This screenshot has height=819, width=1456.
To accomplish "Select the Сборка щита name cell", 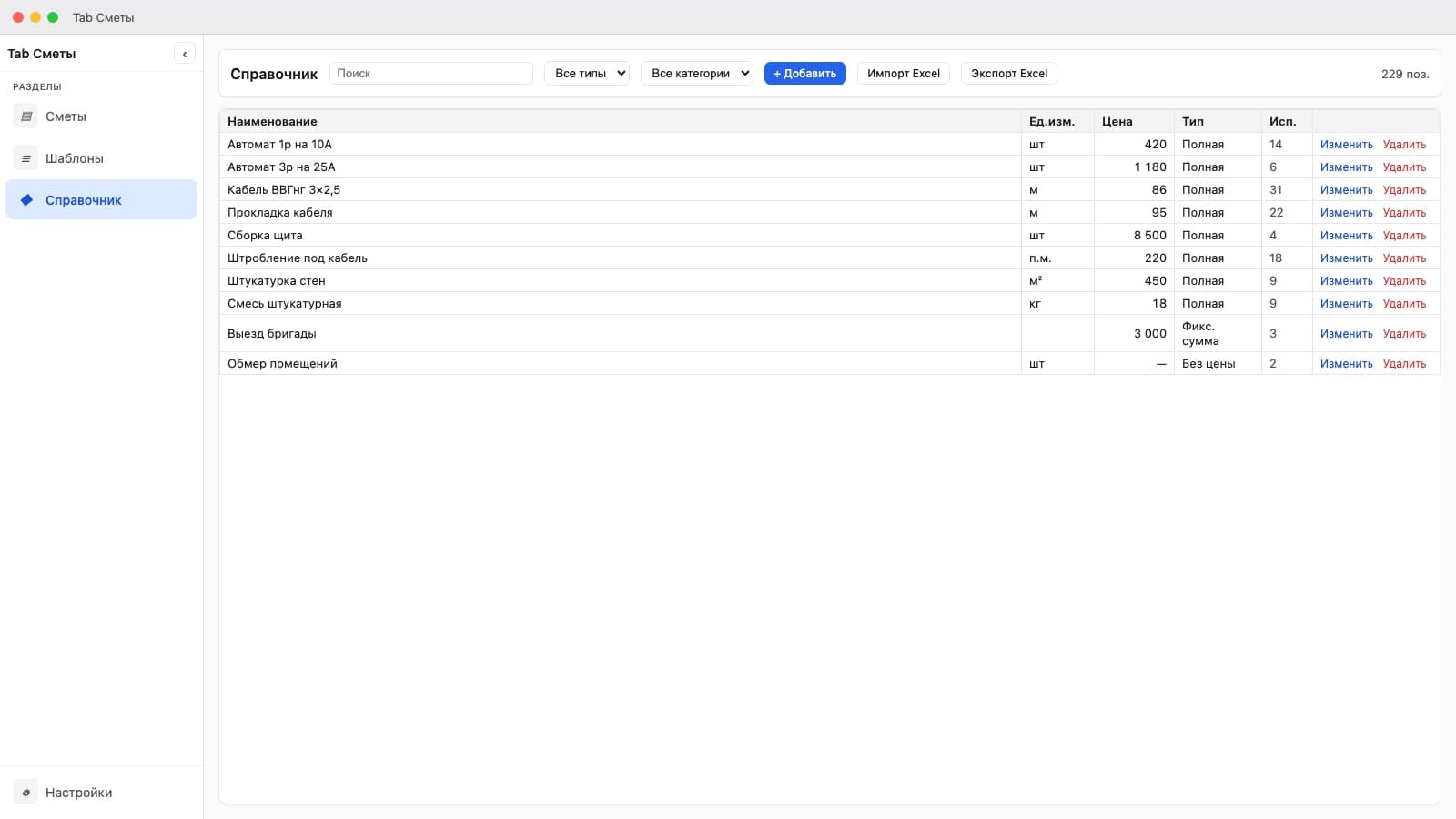I will point(620,236).
